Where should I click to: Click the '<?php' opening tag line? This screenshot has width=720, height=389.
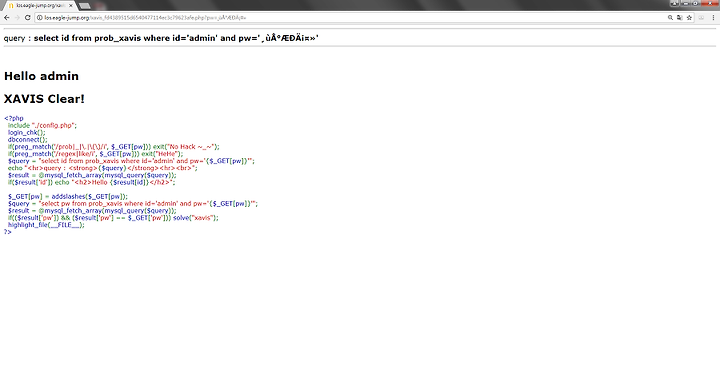pyautogui.click(x=14, y=118)
